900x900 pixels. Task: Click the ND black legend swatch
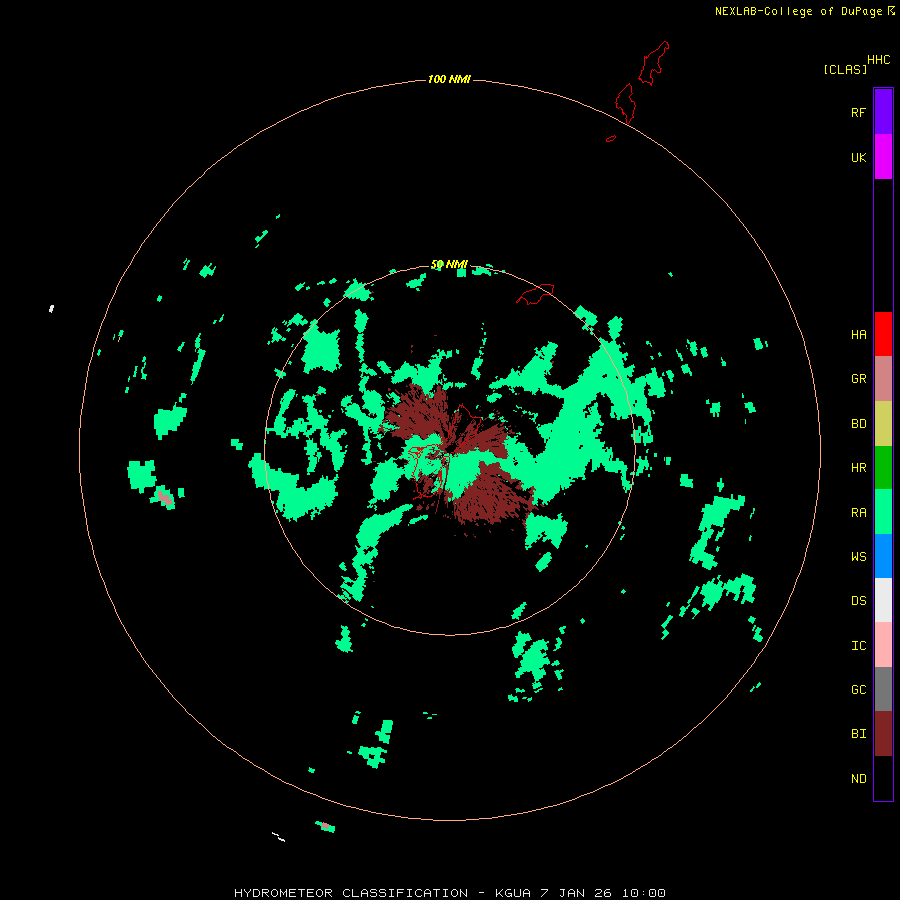point(883,778)
